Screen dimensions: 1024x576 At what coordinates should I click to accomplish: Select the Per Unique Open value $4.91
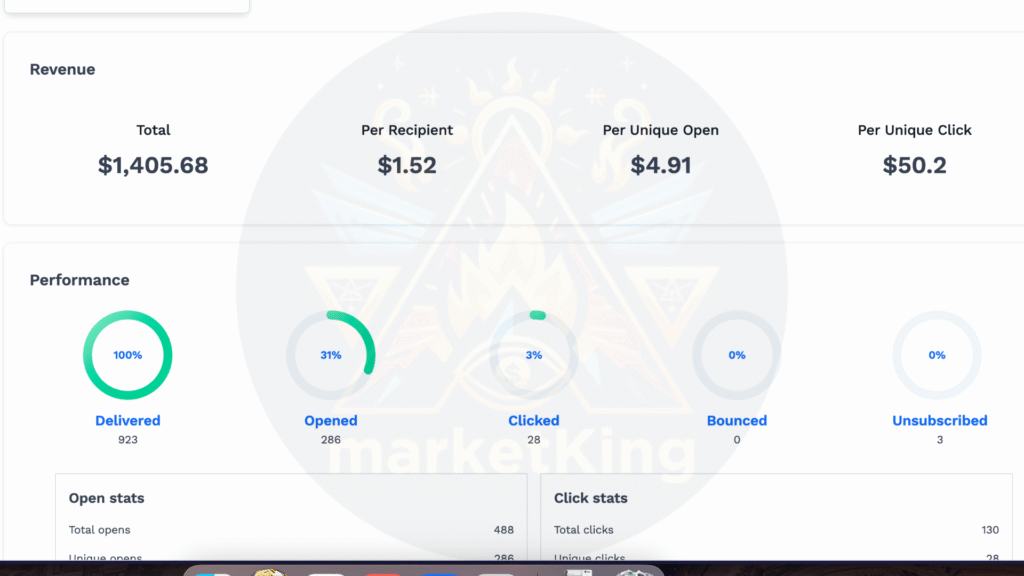[x=660, y=165]
